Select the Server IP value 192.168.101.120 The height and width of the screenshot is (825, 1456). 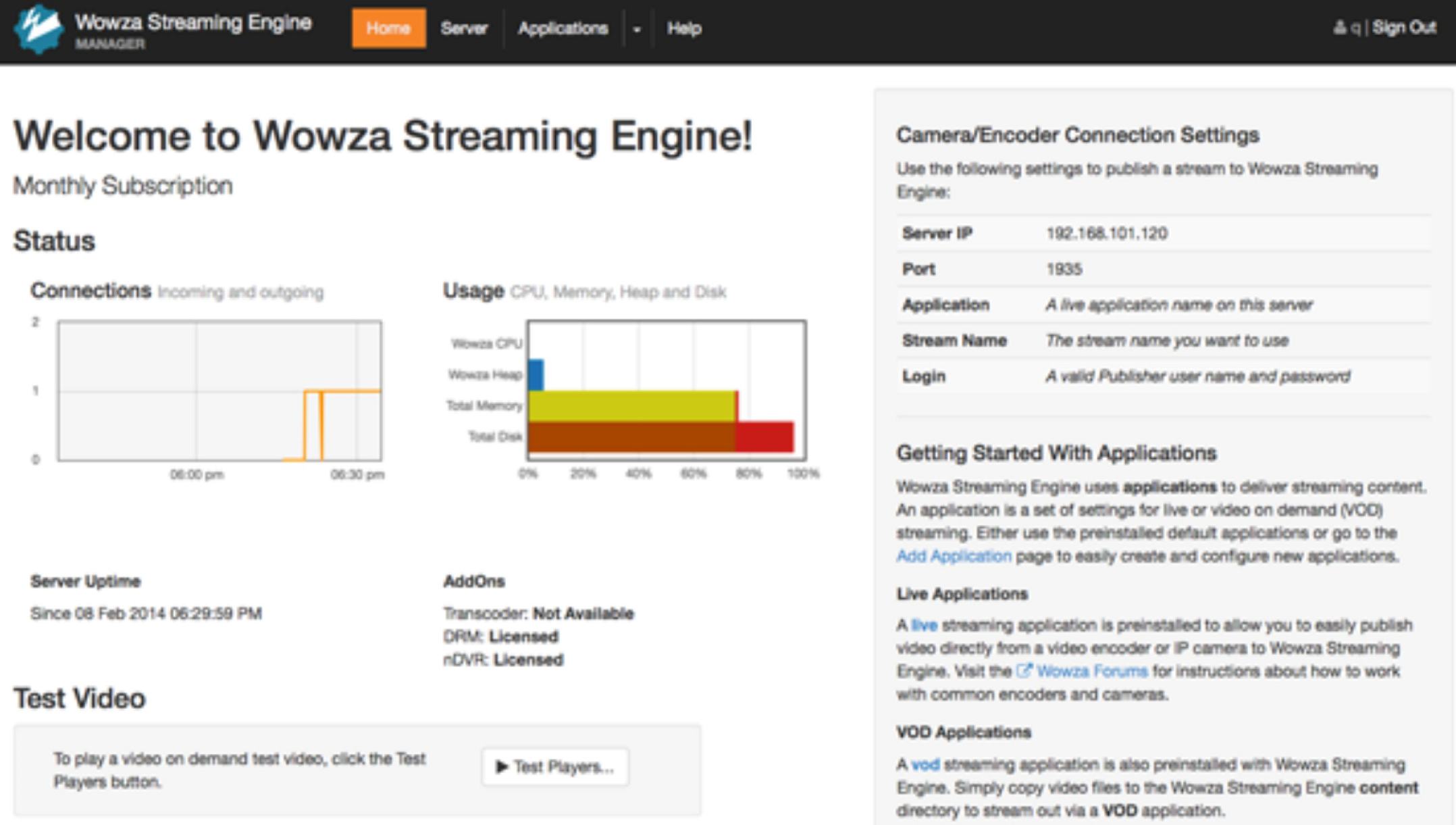(x=1106, y=234)
